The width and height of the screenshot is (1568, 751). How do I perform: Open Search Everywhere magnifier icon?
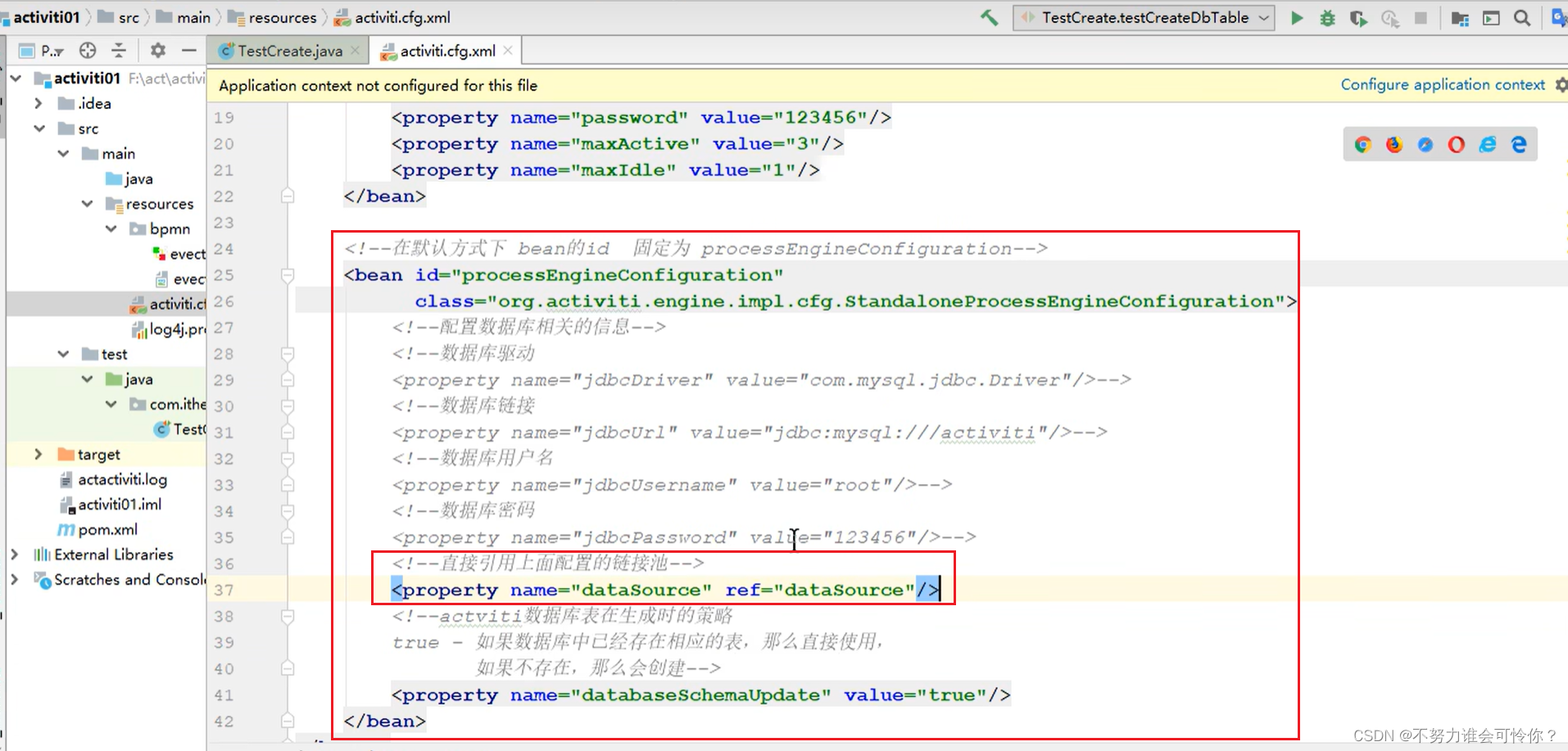tap(1522, 17)
